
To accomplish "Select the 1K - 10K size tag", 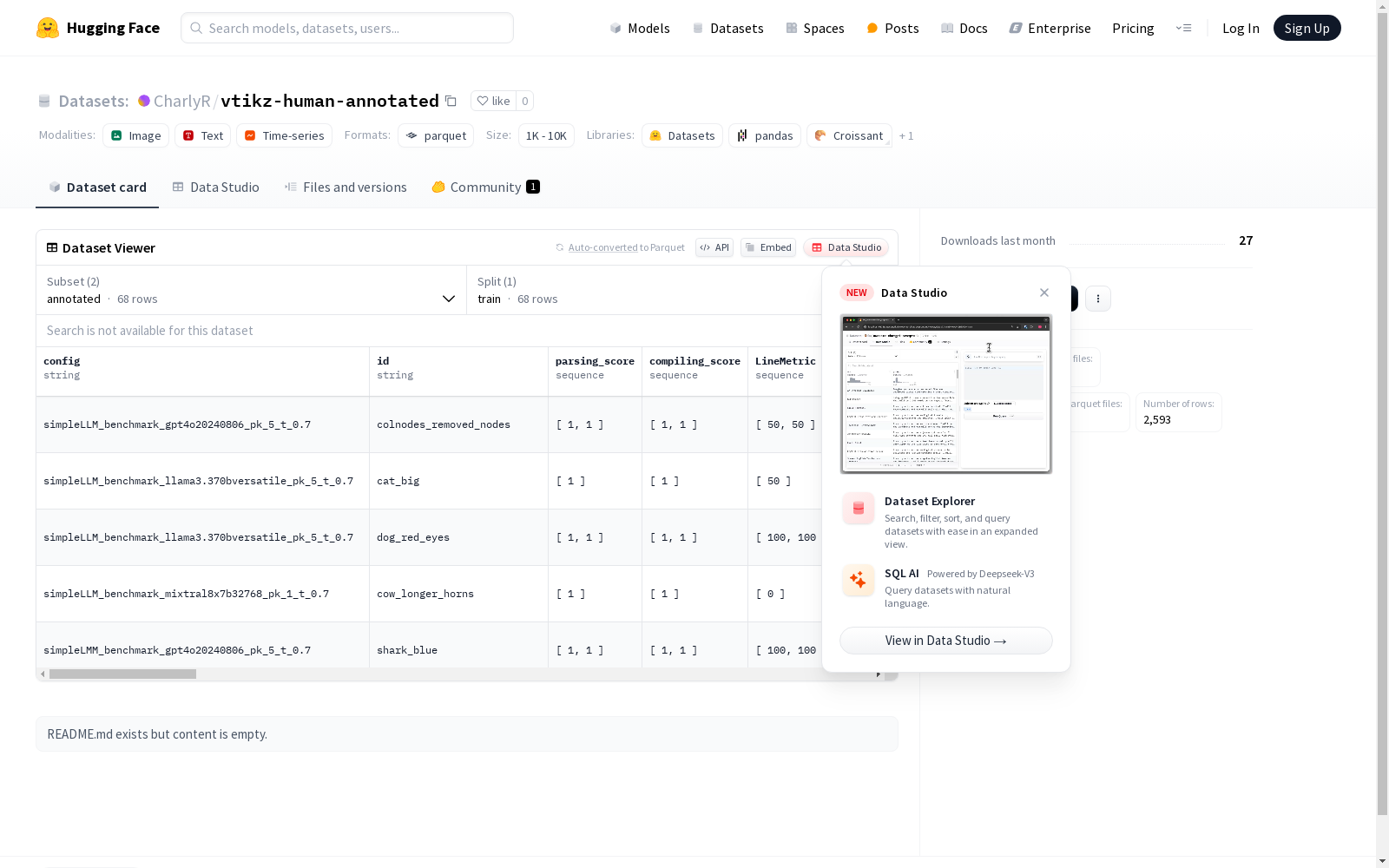I will (x=546, y=135).
